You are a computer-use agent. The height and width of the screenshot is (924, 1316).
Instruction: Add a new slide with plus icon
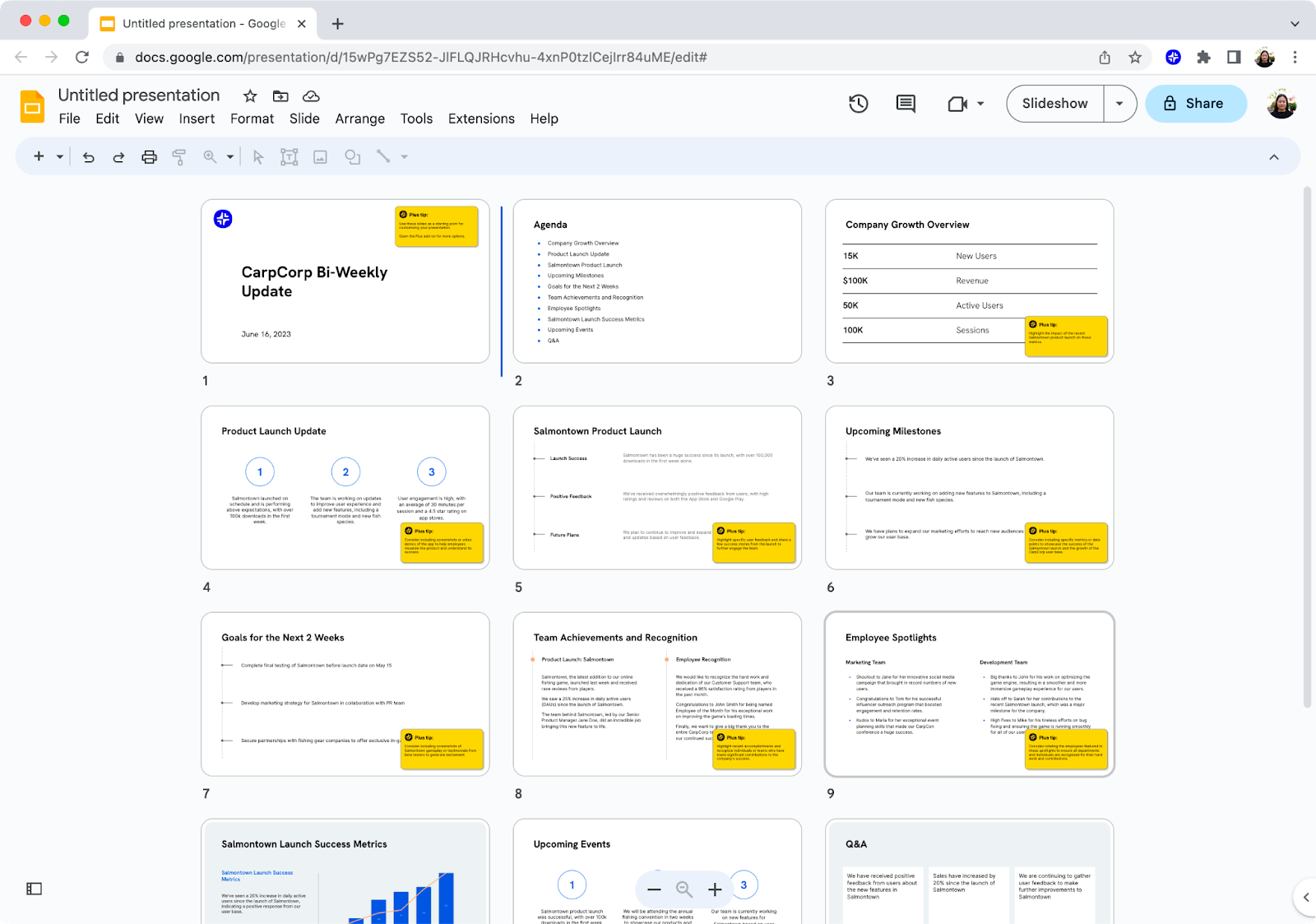39,156
